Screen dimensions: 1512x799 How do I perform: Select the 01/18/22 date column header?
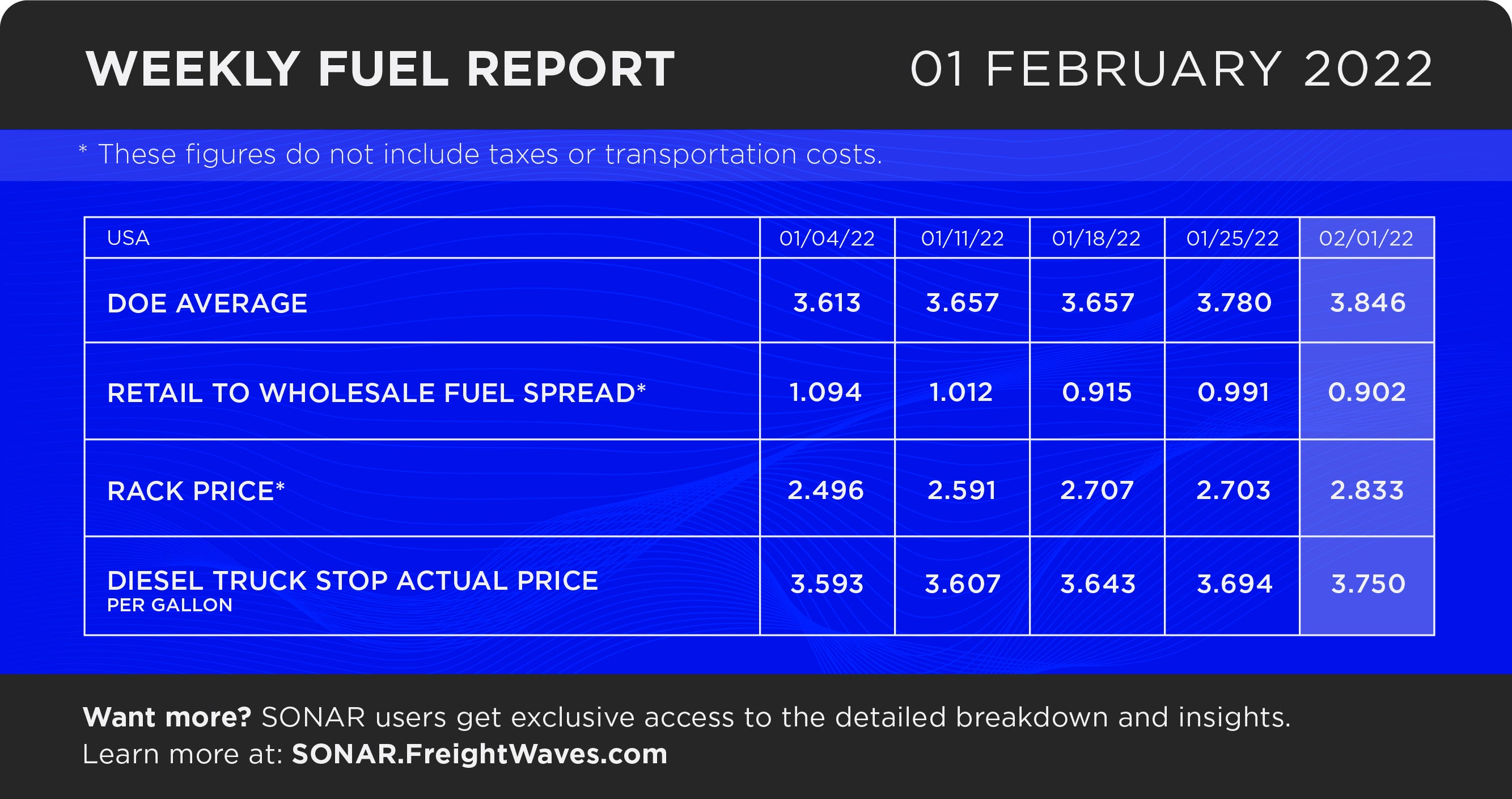(1096, 238)
